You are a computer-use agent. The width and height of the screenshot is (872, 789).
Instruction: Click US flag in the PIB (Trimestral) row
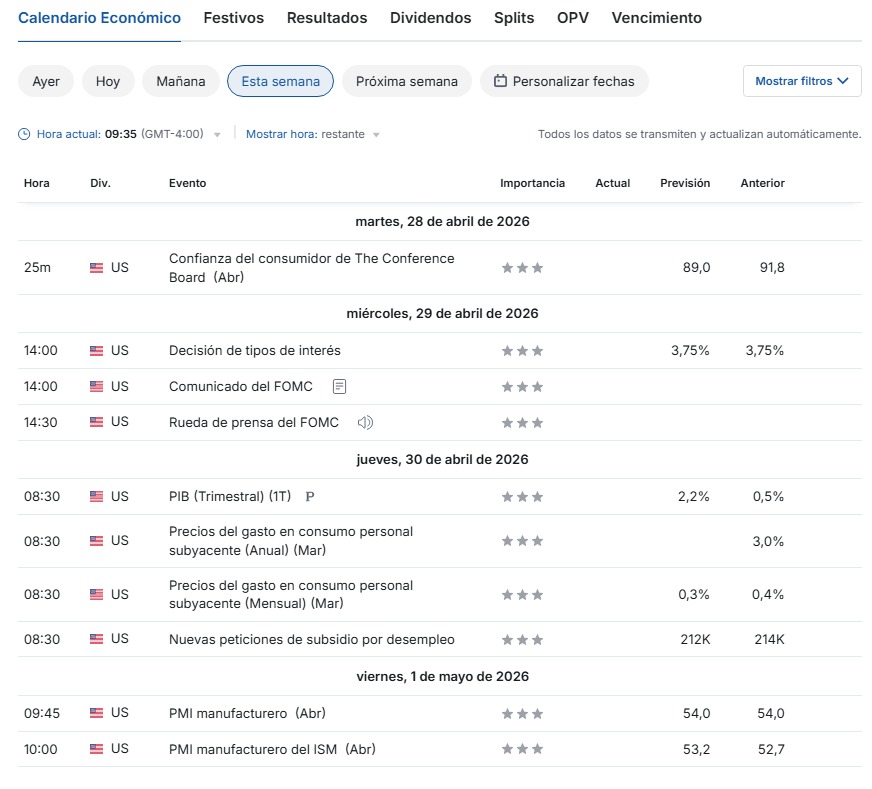[x=96, y=496]
